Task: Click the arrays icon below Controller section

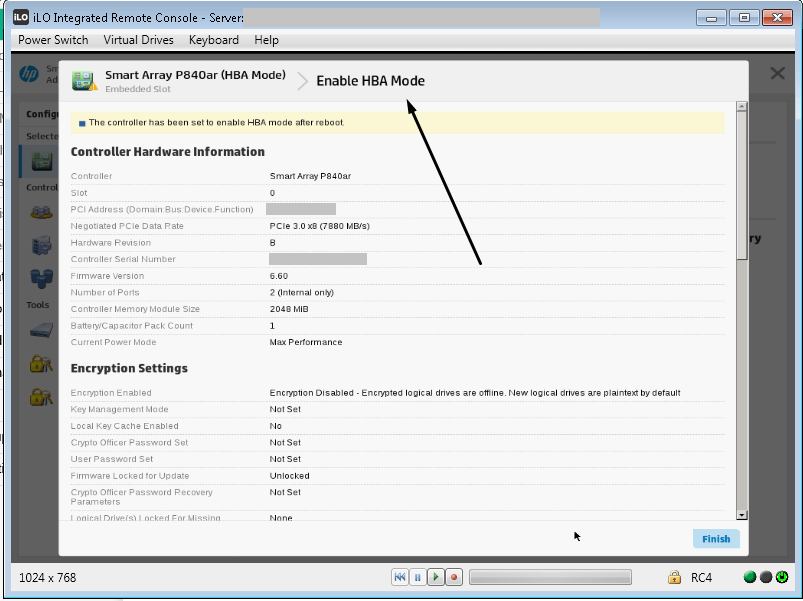Action: [x=41, y=212]
